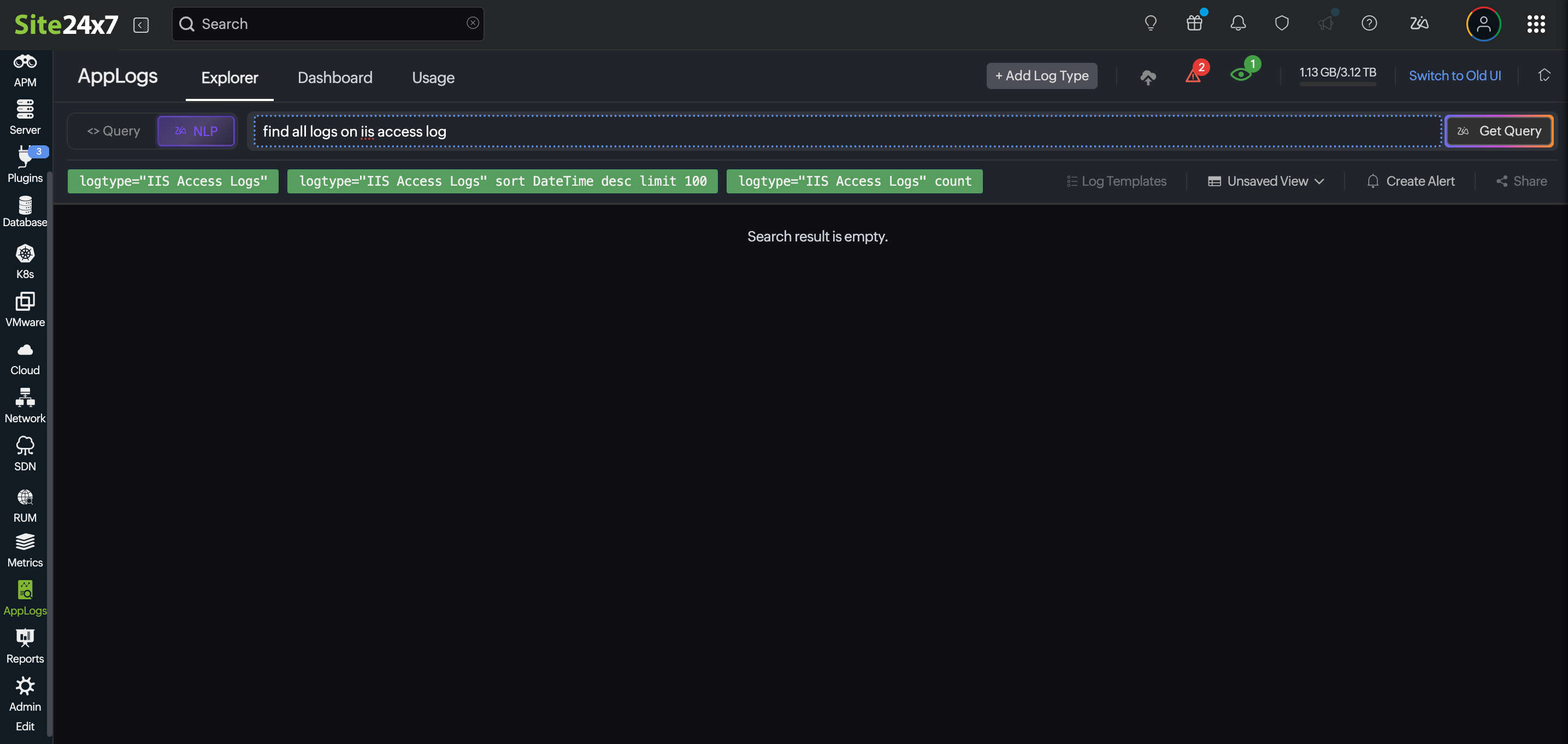
Task: Open the notifications bell
Action: [1238, 23]
